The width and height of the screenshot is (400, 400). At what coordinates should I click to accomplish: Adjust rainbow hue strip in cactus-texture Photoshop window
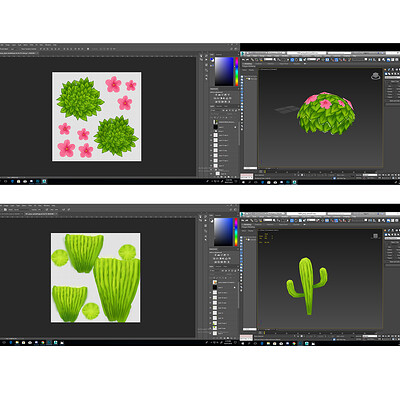236,232
